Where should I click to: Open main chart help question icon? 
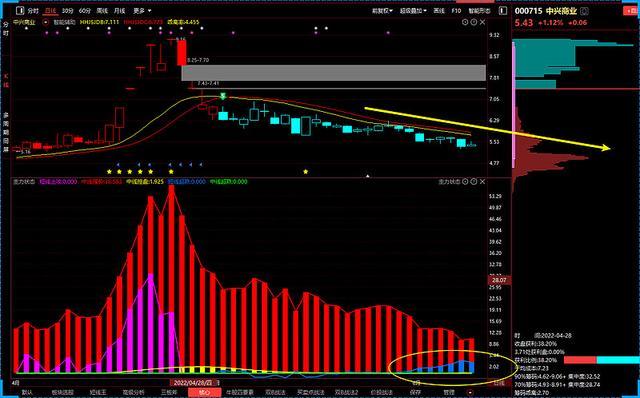tap(473, 22)
